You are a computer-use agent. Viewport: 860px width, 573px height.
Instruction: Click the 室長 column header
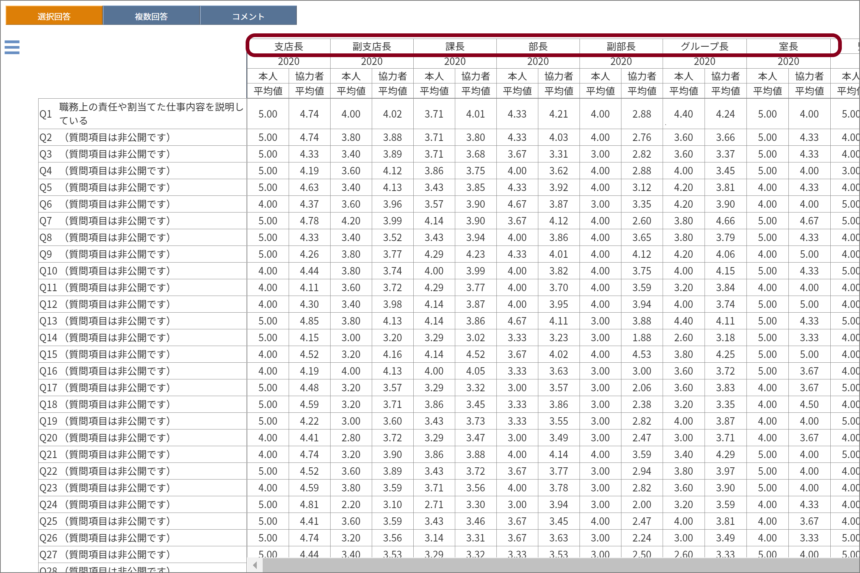(788, 46)
